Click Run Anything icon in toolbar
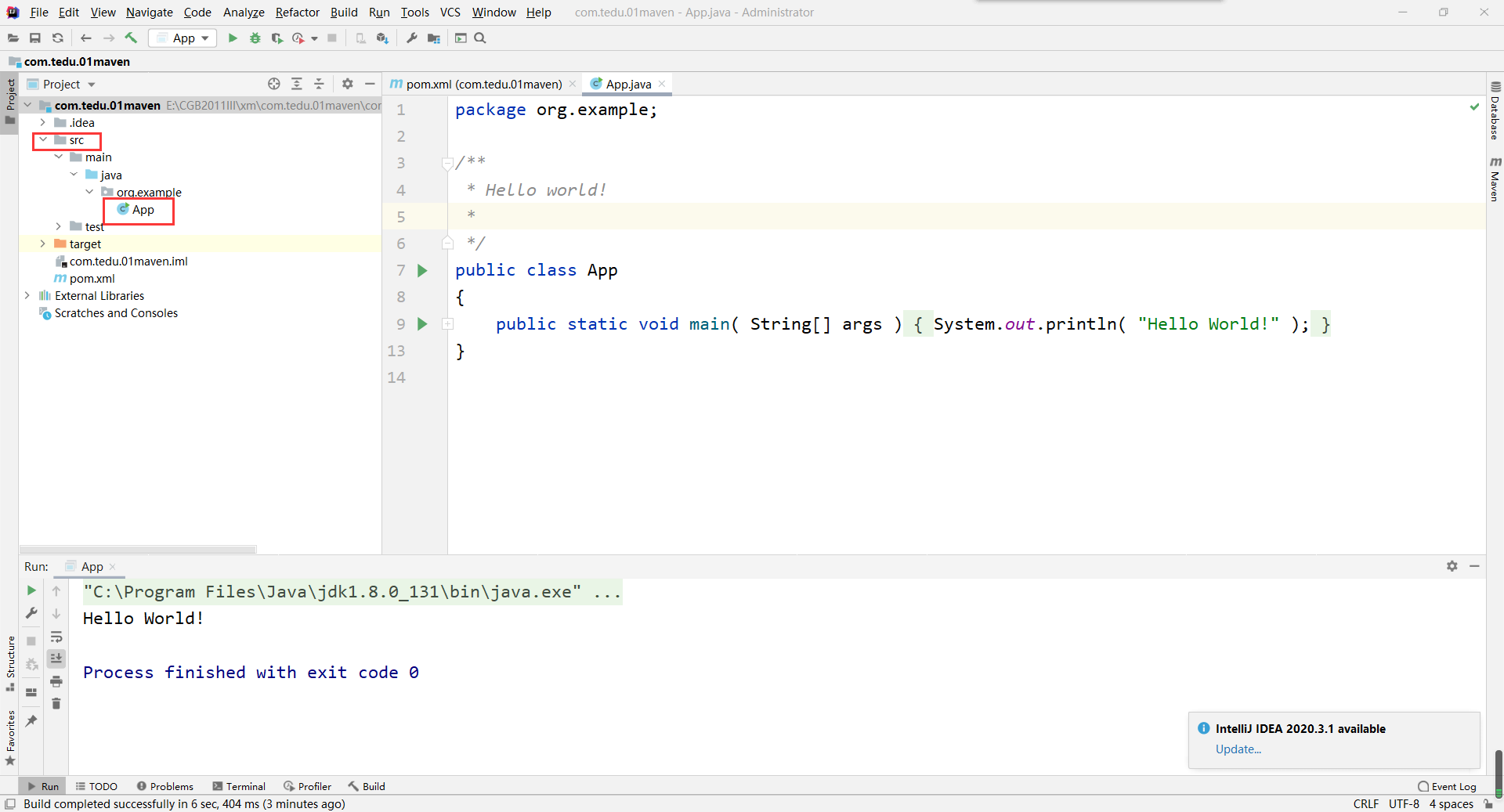Image resolution: width=1504 pixels, height=812 pixels. pos(461,38)
